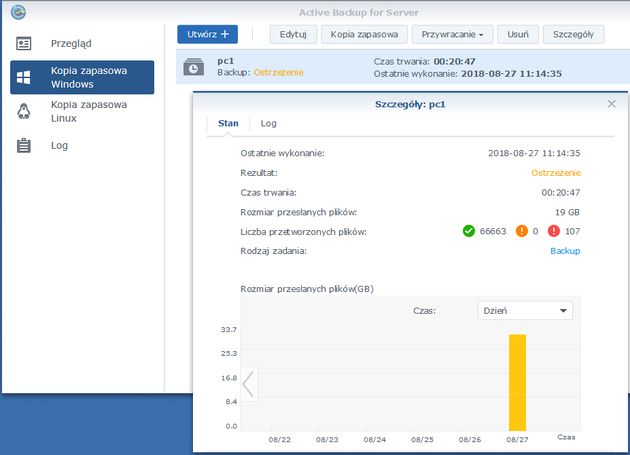630x455 pixels.
Task: Click the Edytuj button
Action: [x=293, y=34]
